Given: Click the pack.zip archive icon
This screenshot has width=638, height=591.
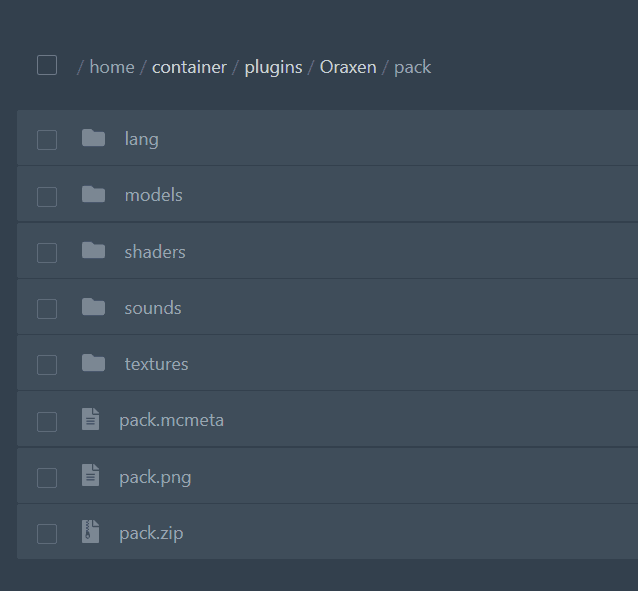Looking at the screenshot, I should (91, 532).
